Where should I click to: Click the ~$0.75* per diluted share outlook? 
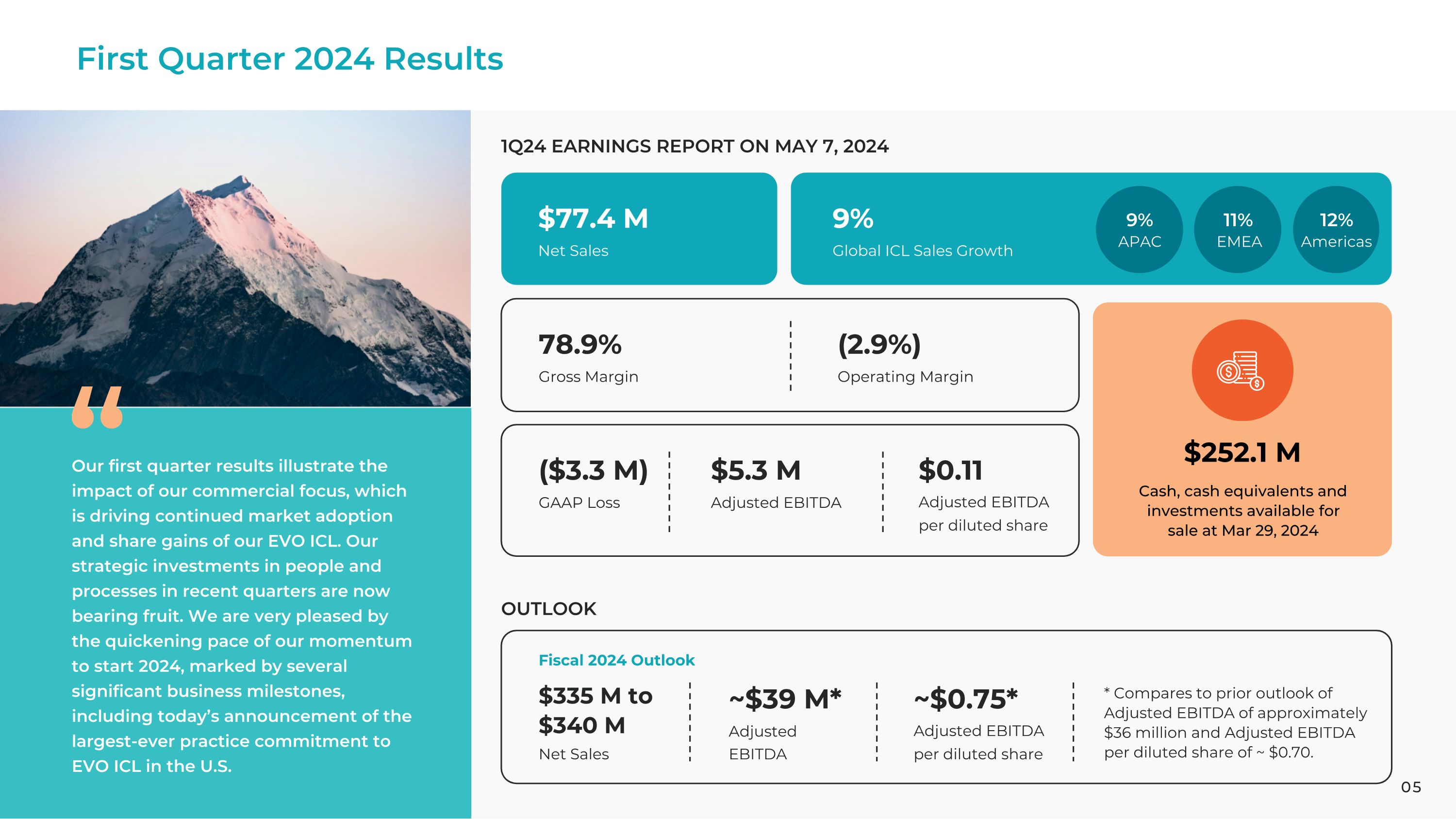[966, 699]
